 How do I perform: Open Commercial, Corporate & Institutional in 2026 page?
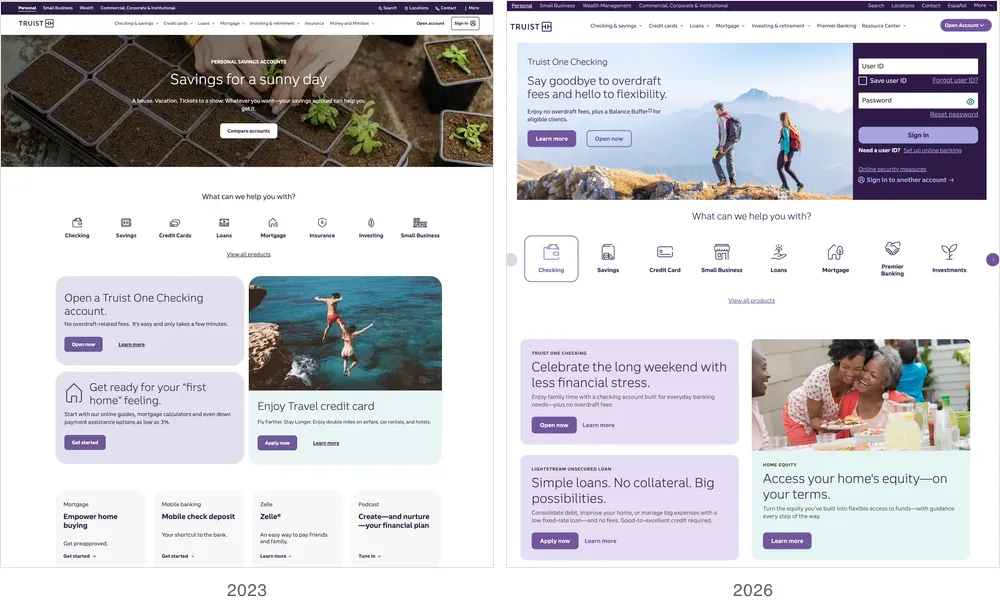tap(683, 6)
